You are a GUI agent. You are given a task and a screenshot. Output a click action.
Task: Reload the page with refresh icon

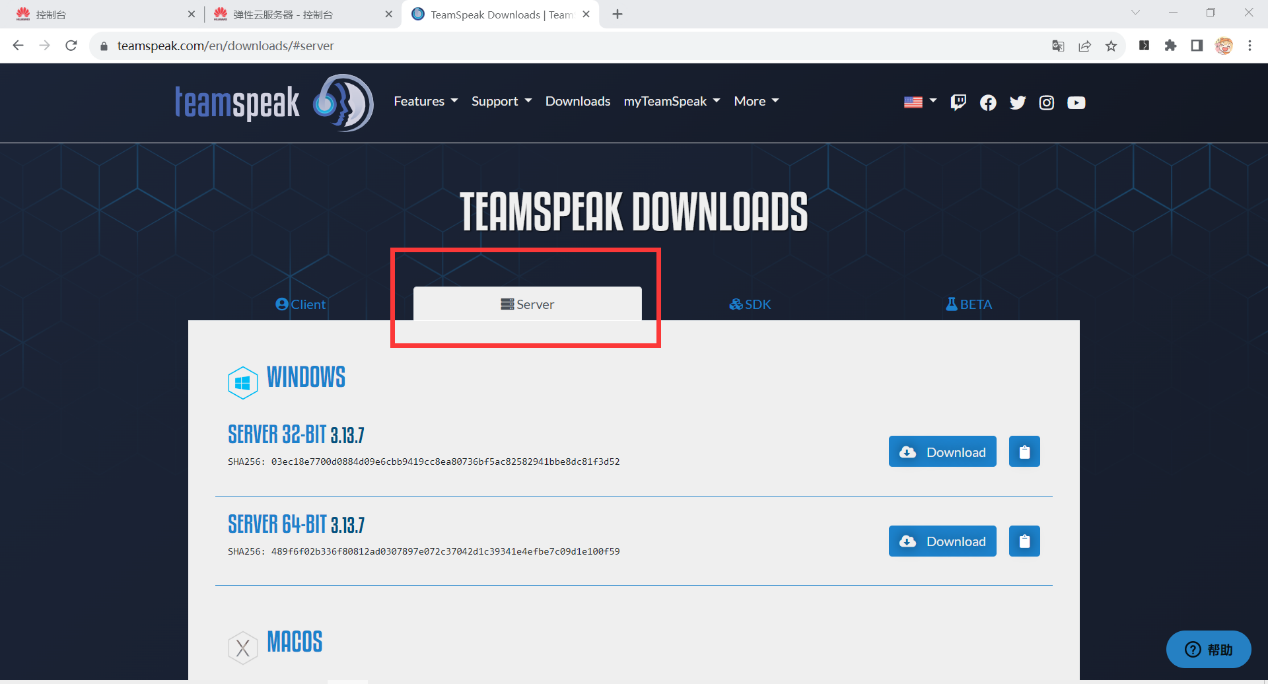pyautogui.click(x=71, y=46)
